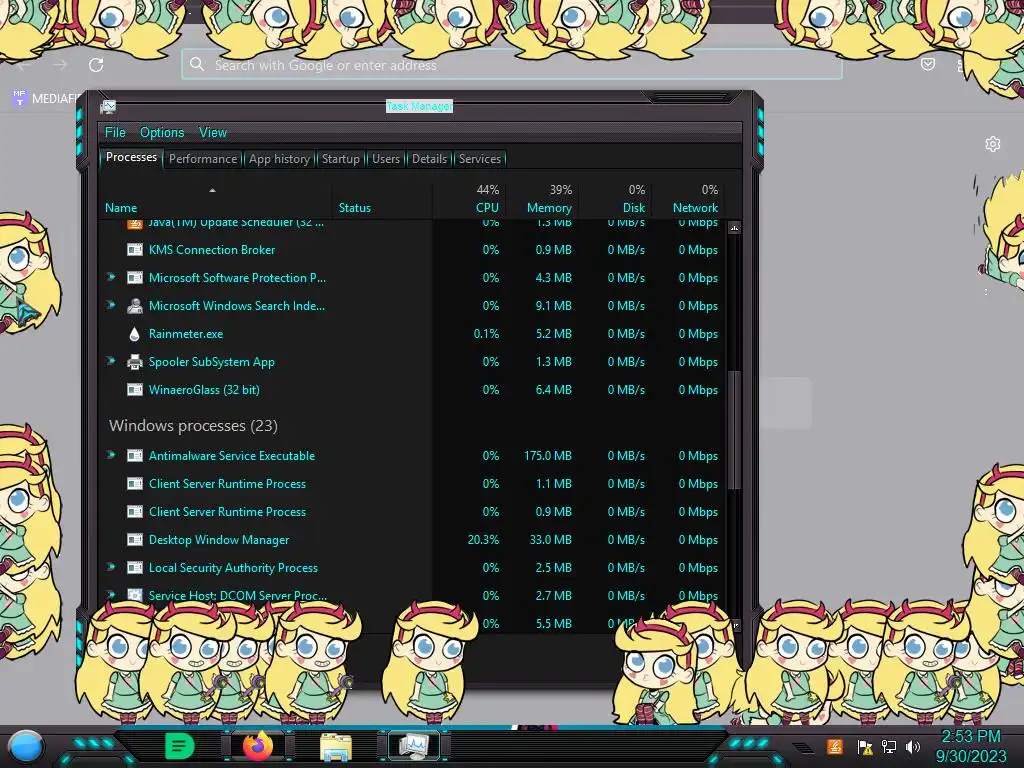Switch to the Users tab
The width and height of the screenshot is (1024, 768).
tap(386, 159)
